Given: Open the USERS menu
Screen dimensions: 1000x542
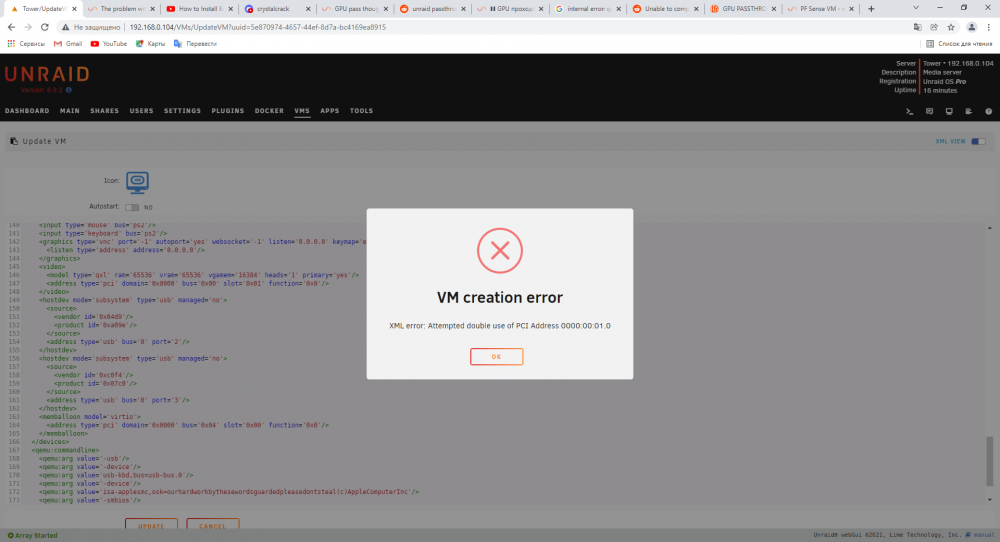Looking at the screenshot, I should pyautogui.click(x=142, y=111).
